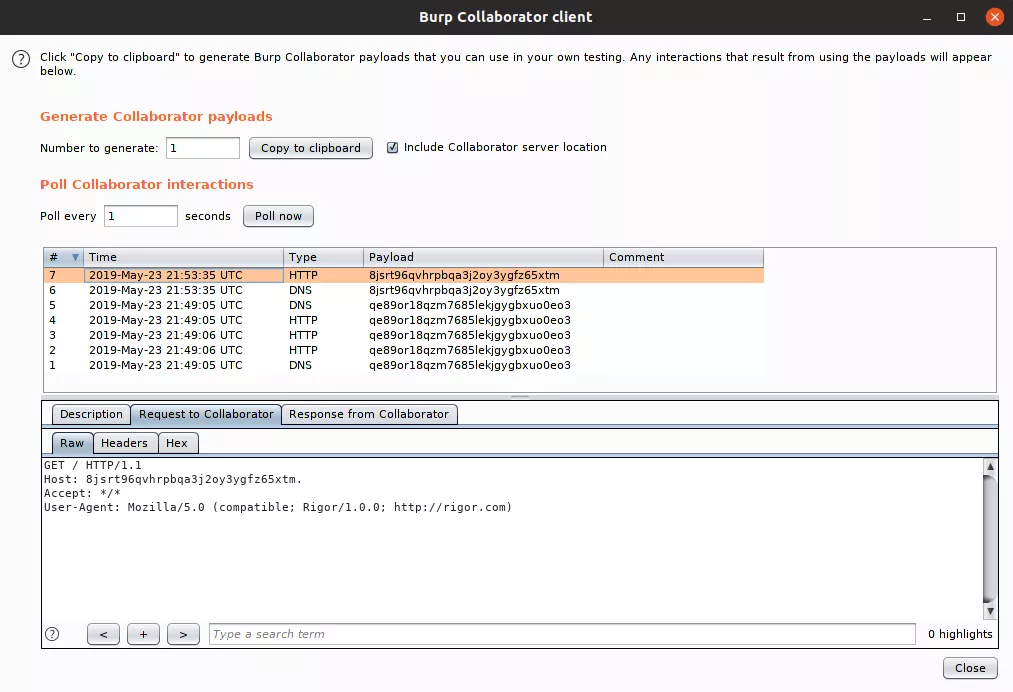This screenshot has width=1013, height=692.
Task: Sort by the Type column header
Action: coord(323,257)
